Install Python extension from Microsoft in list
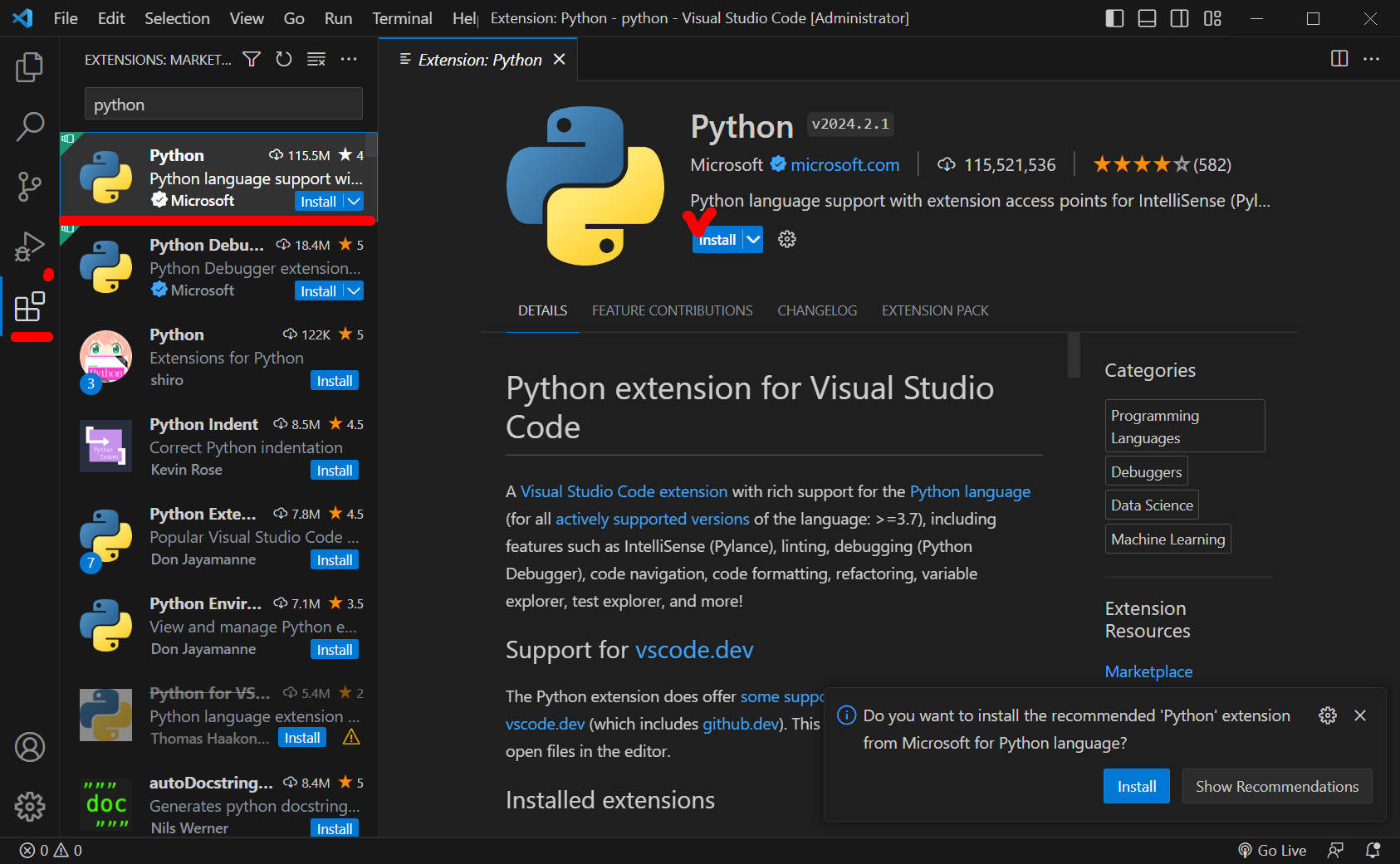1400x864 pixels. click(319, 201)
